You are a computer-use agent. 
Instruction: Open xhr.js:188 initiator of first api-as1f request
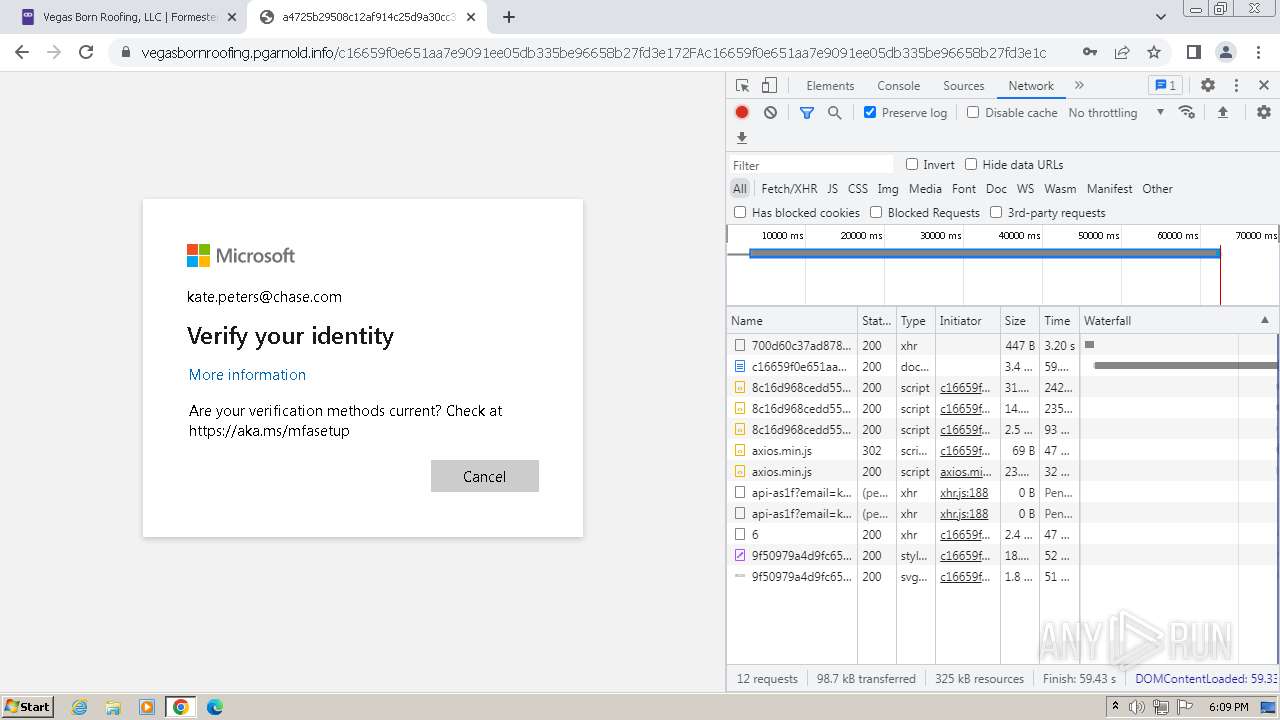(x=964, y=492)
